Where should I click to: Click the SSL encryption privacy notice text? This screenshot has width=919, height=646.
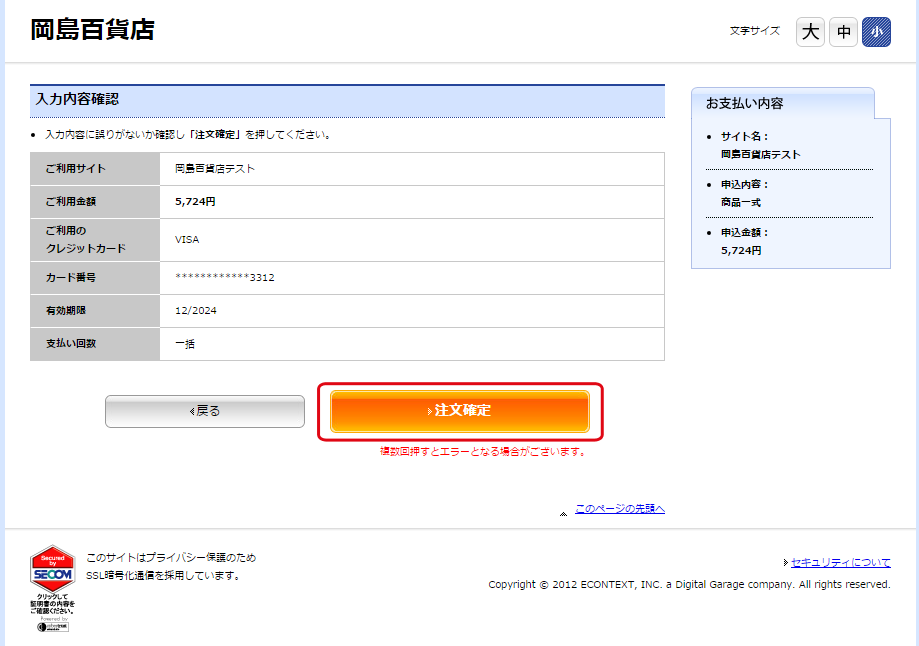coord(171,566)
